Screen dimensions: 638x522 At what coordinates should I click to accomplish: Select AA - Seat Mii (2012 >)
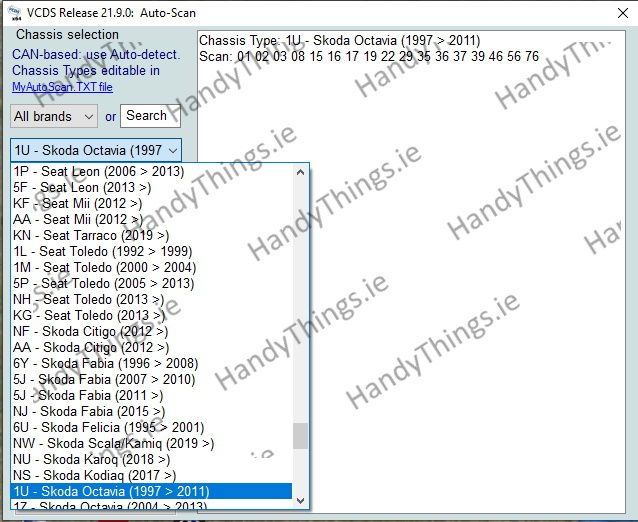(151, 219)
